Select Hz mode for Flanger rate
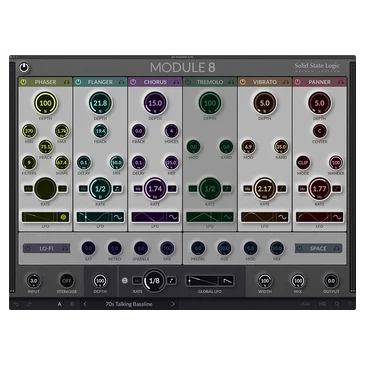The width and height of the screenshot is (365, 365). [83, 189]
